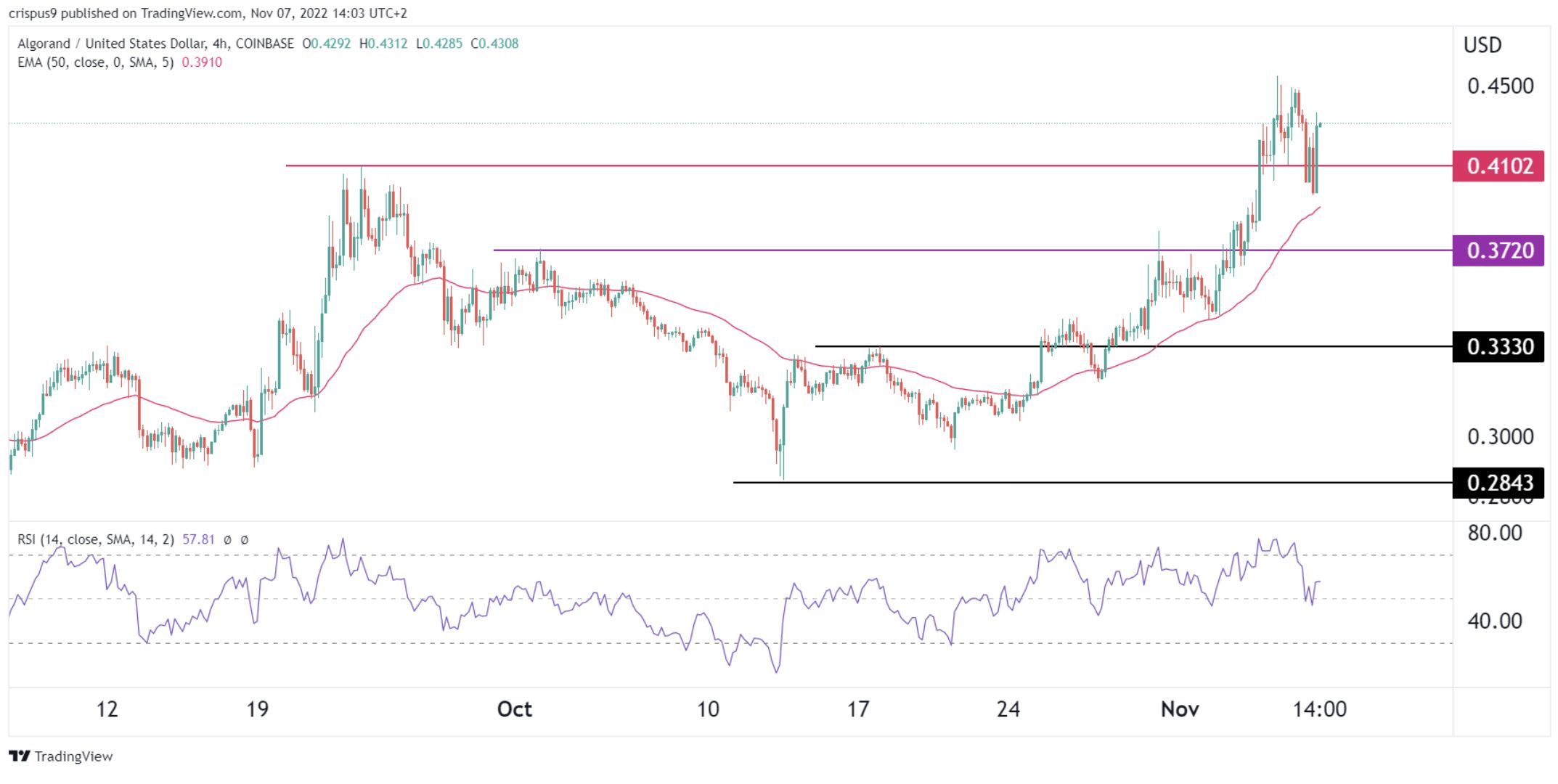Click the red 0.4102 price label
This screenshot has width=1558, height=784.
(x=1498, y=166)
